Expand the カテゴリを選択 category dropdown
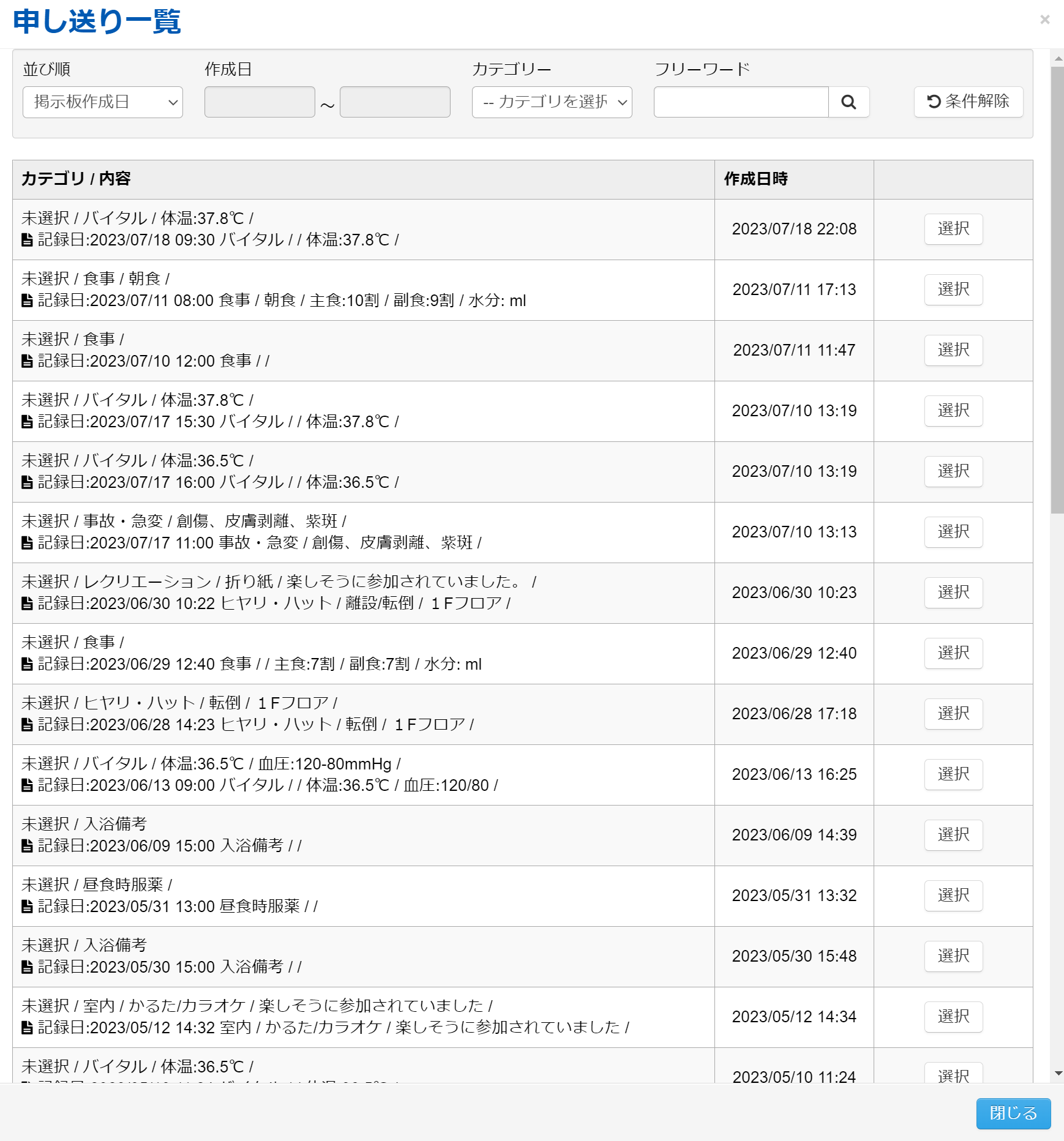This screenshot has width=1064, height=1141. tap(552, 102)
